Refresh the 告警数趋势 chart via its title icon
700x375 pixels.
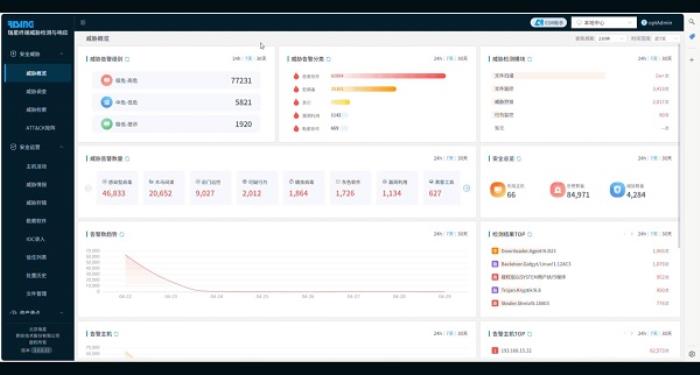(121, 234)
